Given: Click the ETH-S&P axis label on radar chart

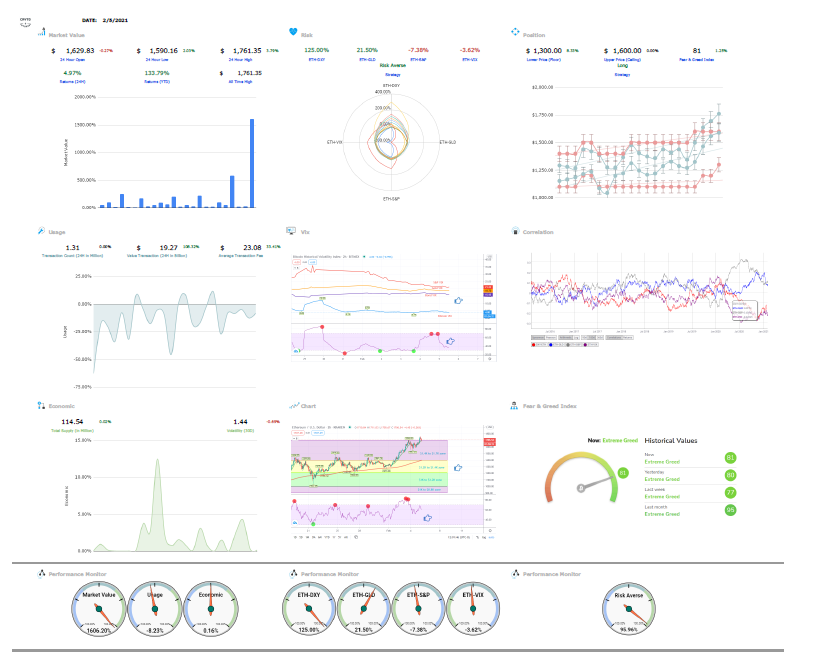Looking at the screenshot, I should (x=391, y=199).
